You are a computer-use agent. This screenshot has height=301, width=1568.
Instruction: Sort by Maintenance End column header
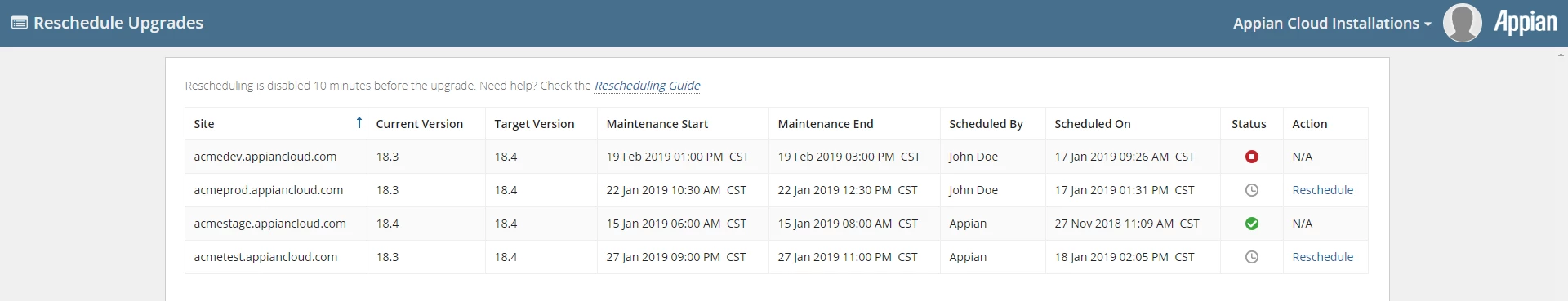[x=825, y=124]
